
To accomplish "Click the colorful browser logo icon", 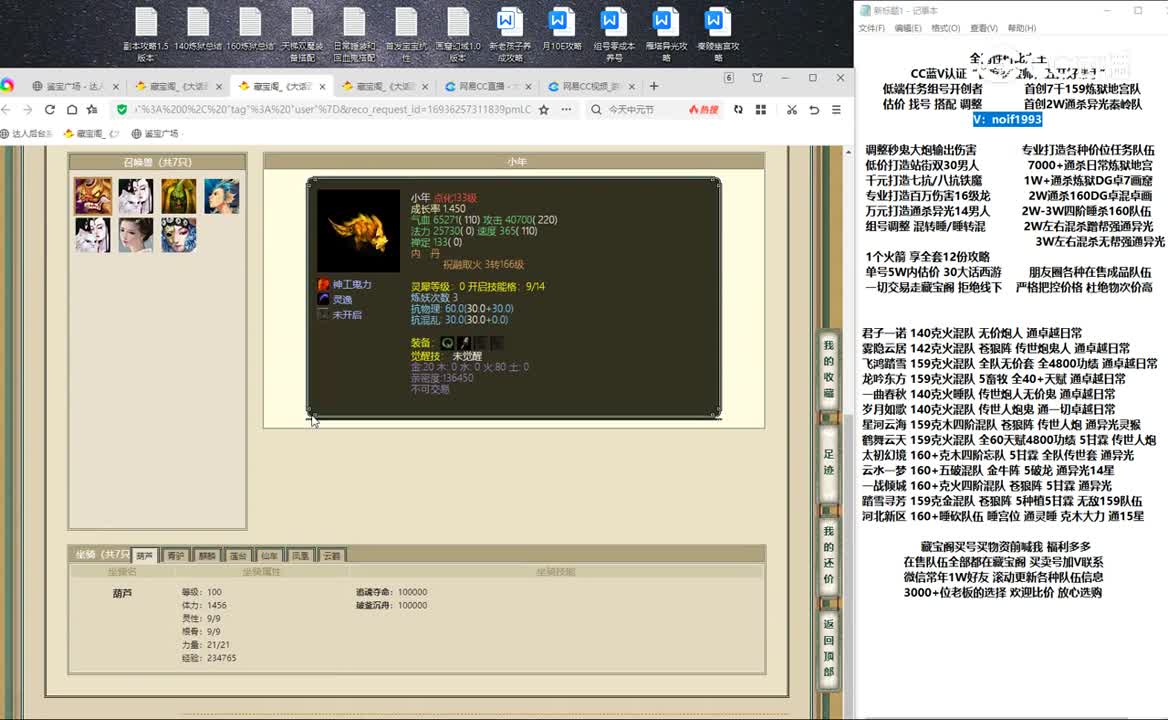I will coord(7,86).
